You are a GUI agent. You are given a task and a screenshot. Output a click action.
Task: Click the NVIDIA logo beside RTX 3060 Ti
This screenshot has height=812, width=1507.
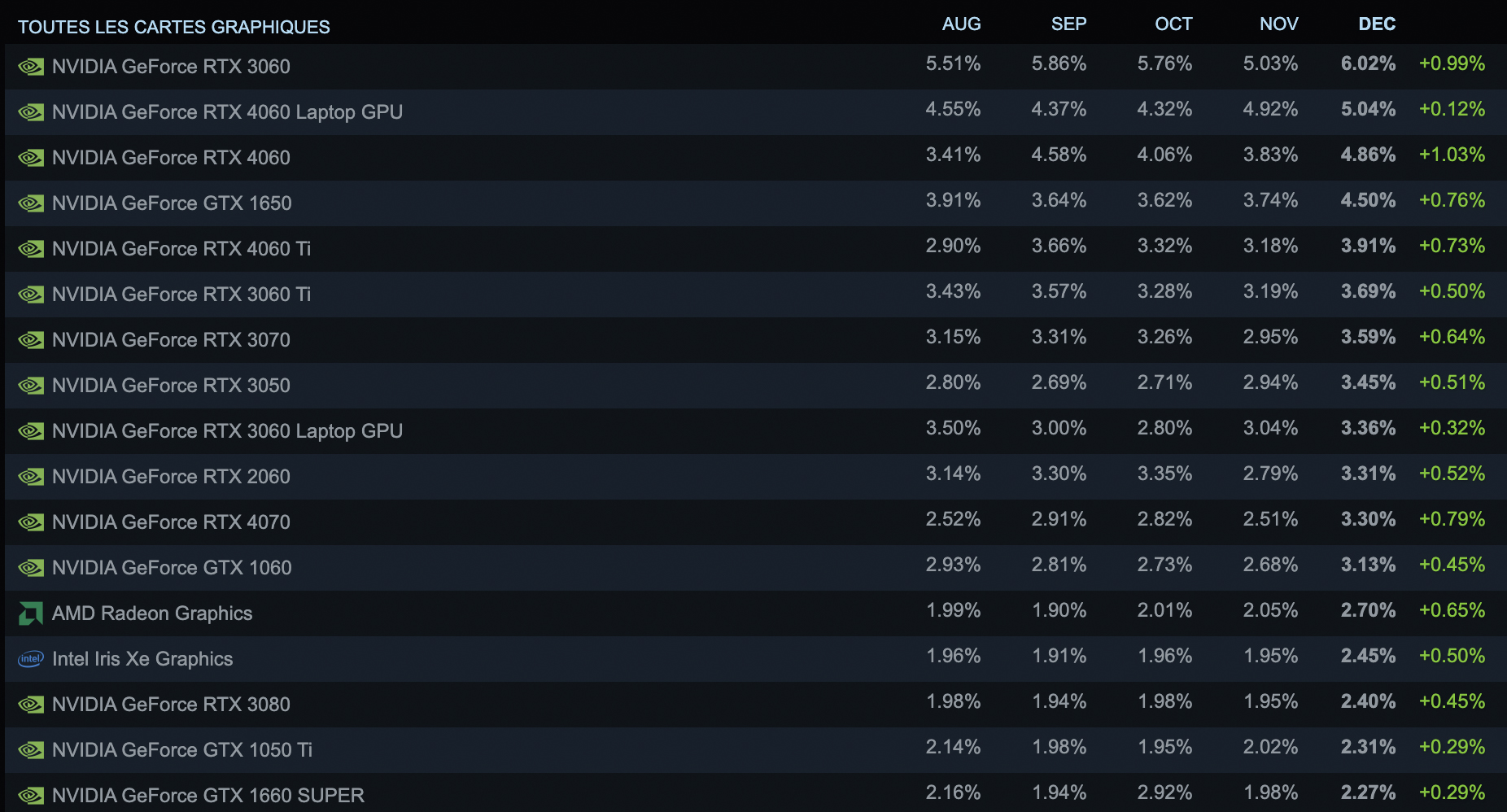(x=31, y=295)
